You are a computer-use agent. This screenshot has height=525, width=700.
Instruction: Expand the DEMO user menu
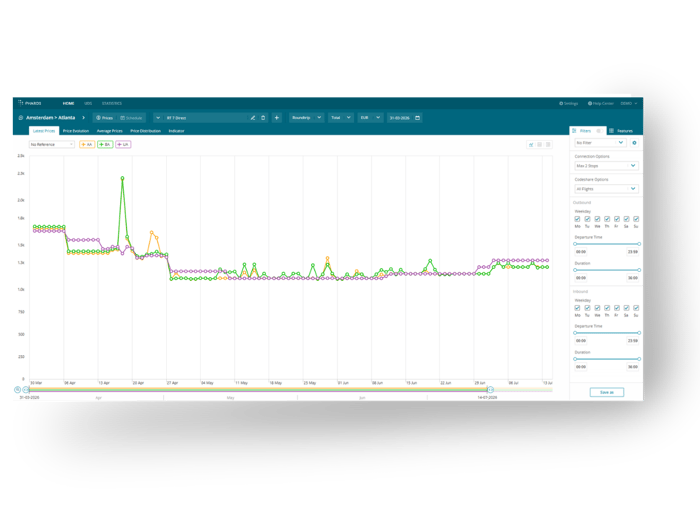coord(629,104)
